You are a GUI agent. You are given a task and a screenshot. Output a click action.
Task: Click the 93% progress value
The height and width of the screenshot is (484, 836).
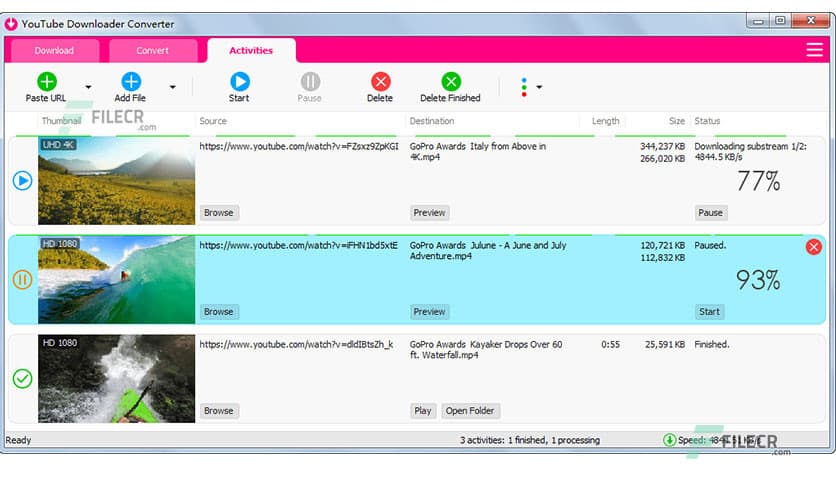758,280
